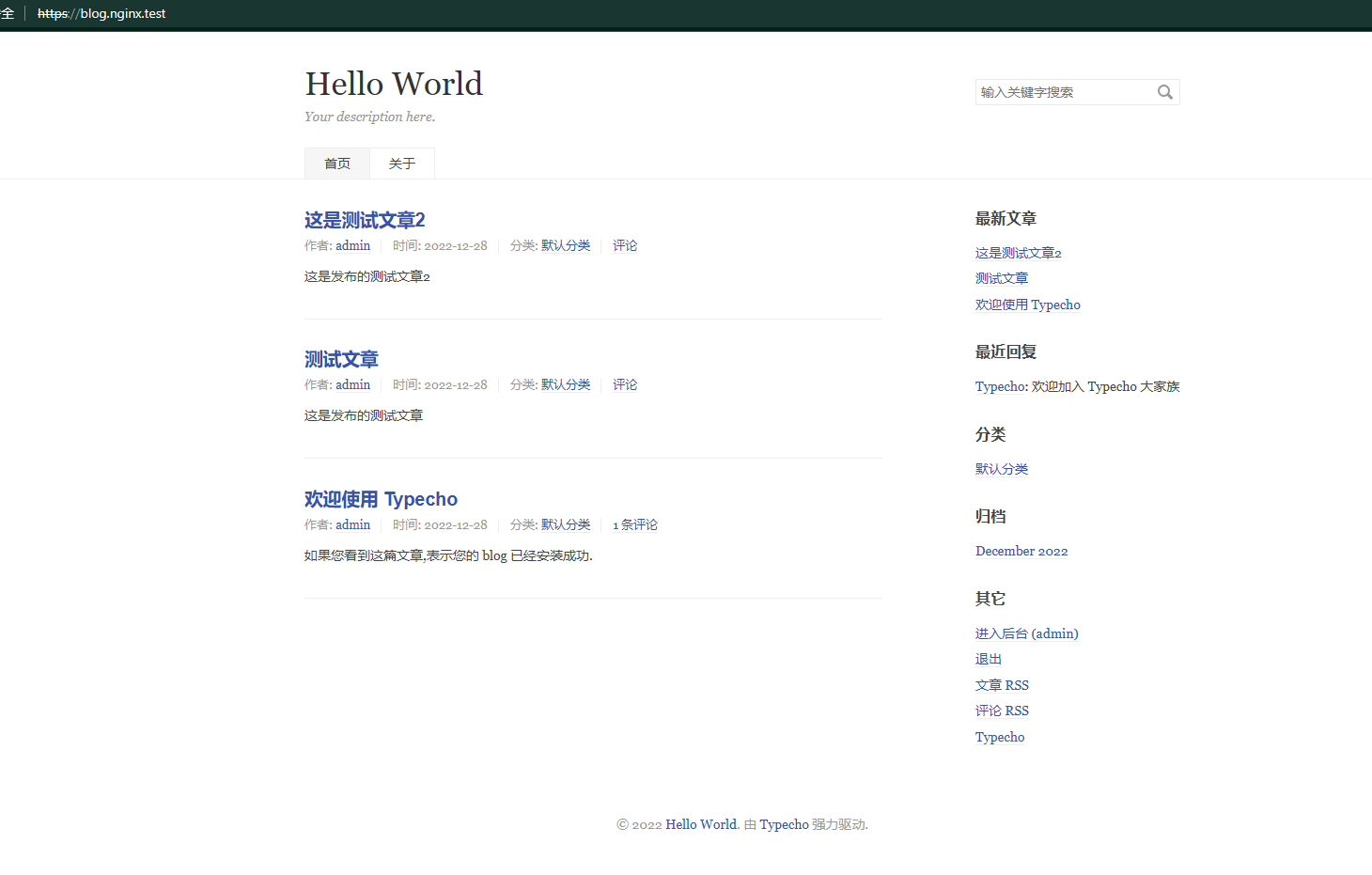This screenshot has height=875, width=1372.
Task: Select the 首页 navigation tab
Action: click(x=337, y=164)
